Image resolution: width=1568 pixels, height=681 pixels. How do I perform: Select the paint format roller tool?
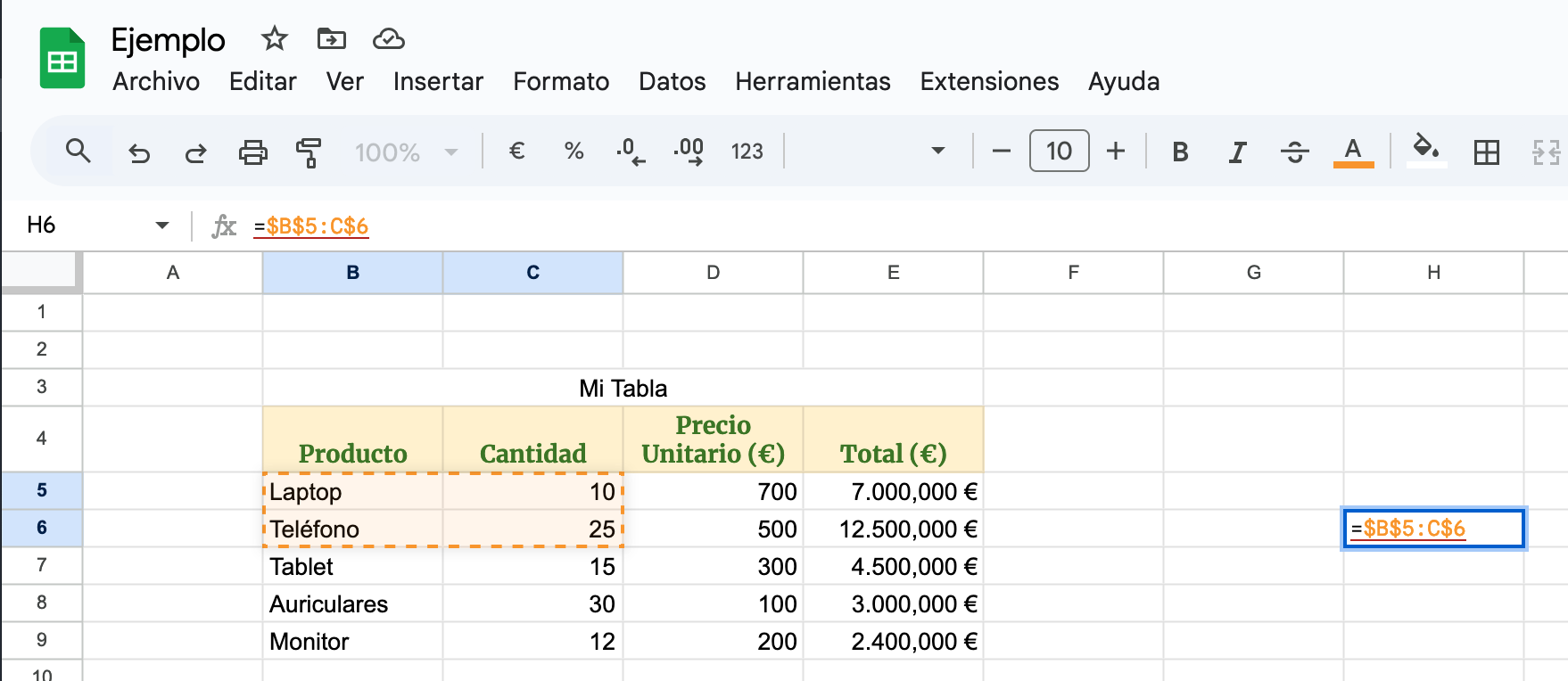(309, 152)
